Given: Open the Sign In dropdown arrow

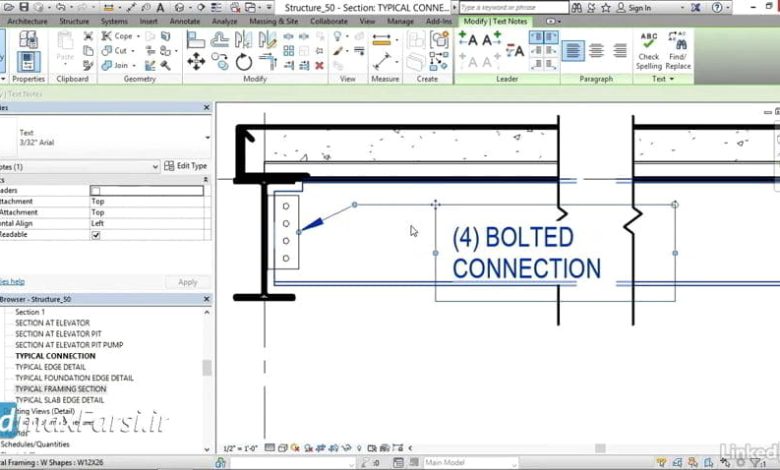Looking at the screenshot, I should pyautogui.click(x=682, y=8).
